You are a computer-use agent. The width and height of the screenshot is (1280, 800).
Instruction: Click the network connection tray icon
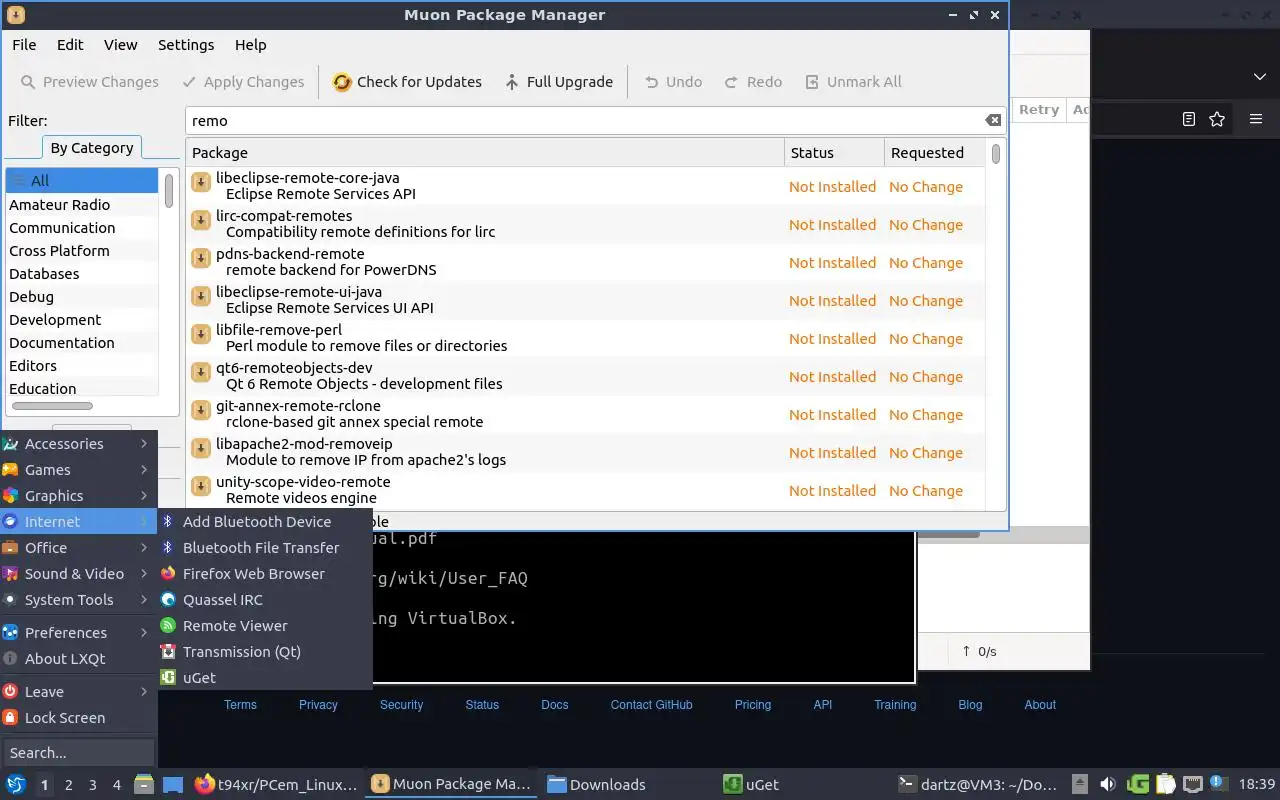(x=1192, y=784)
